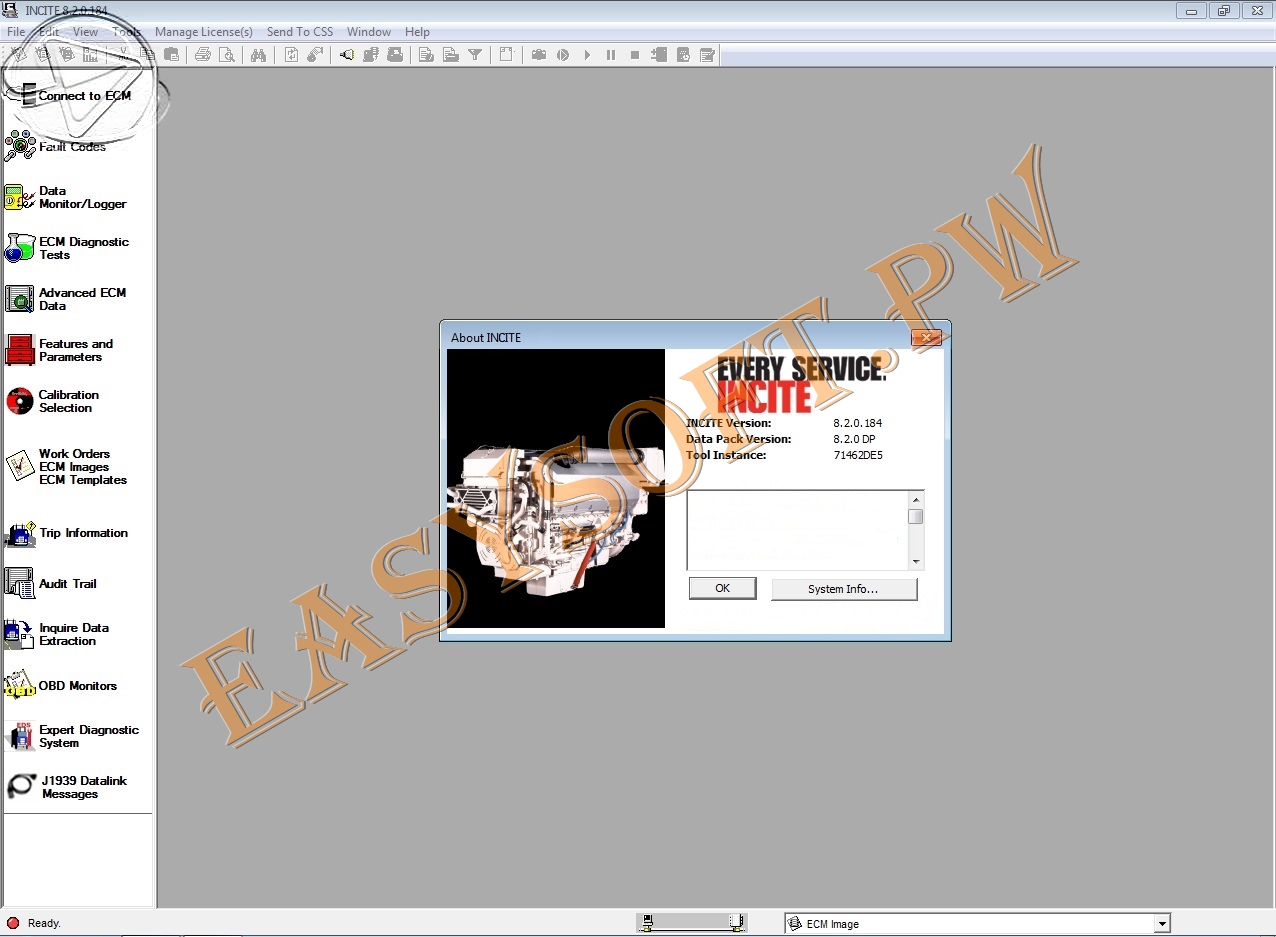
Task: Click the binoculars Find toolbar icon
Action: 258,55
